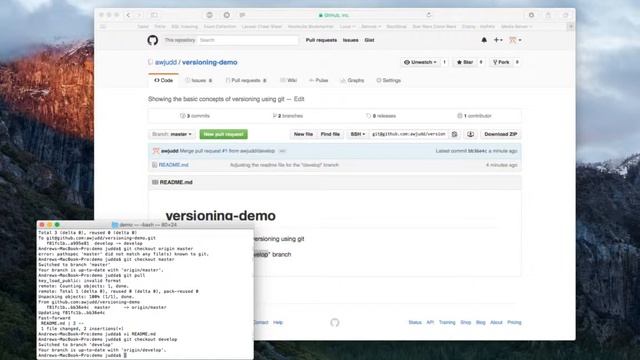Open the Branch: master dropdown
The image size is (640, 360).
(x=172, y=134)
